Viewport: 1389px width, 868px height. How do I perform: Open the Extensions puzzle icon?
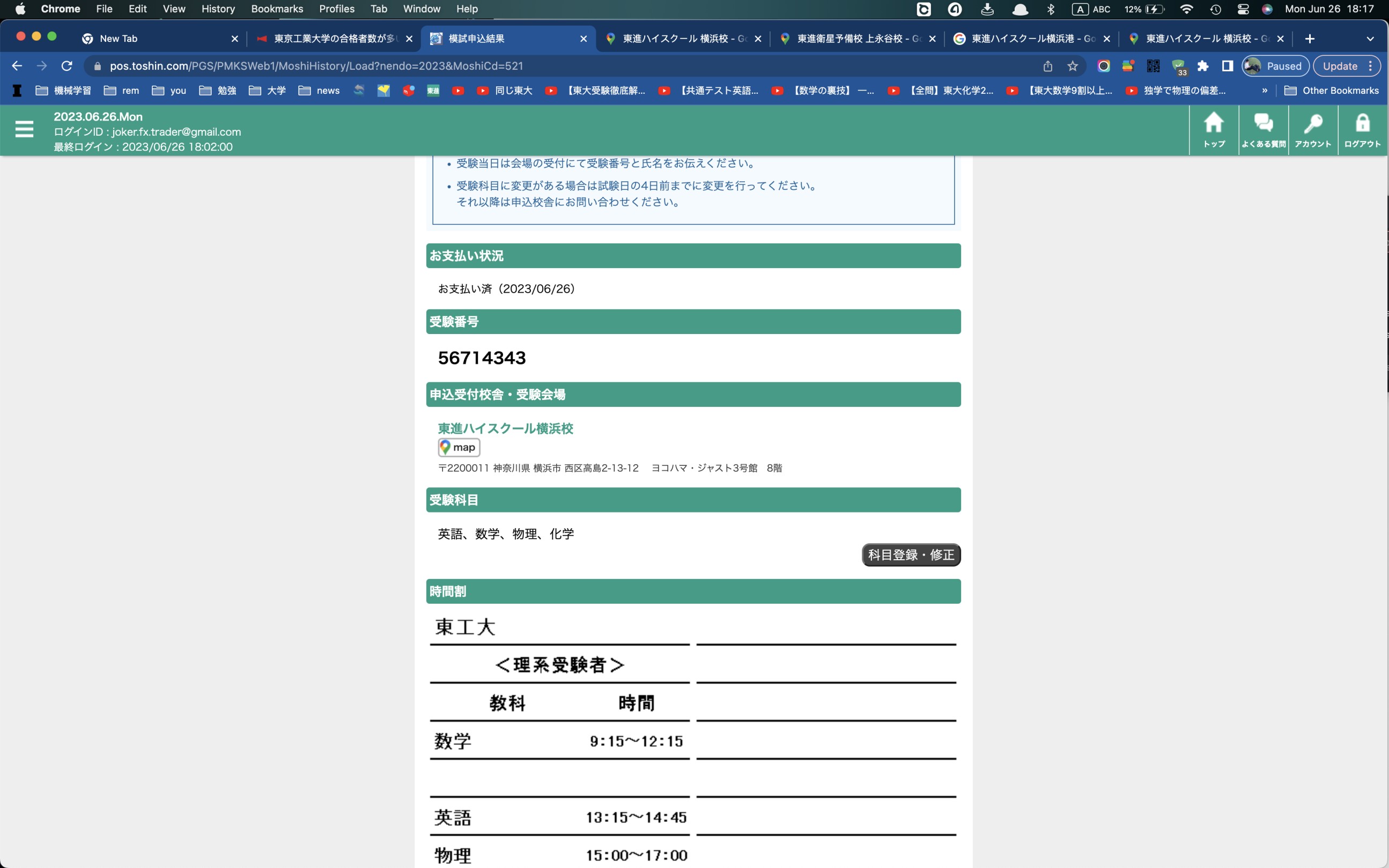1202,66
